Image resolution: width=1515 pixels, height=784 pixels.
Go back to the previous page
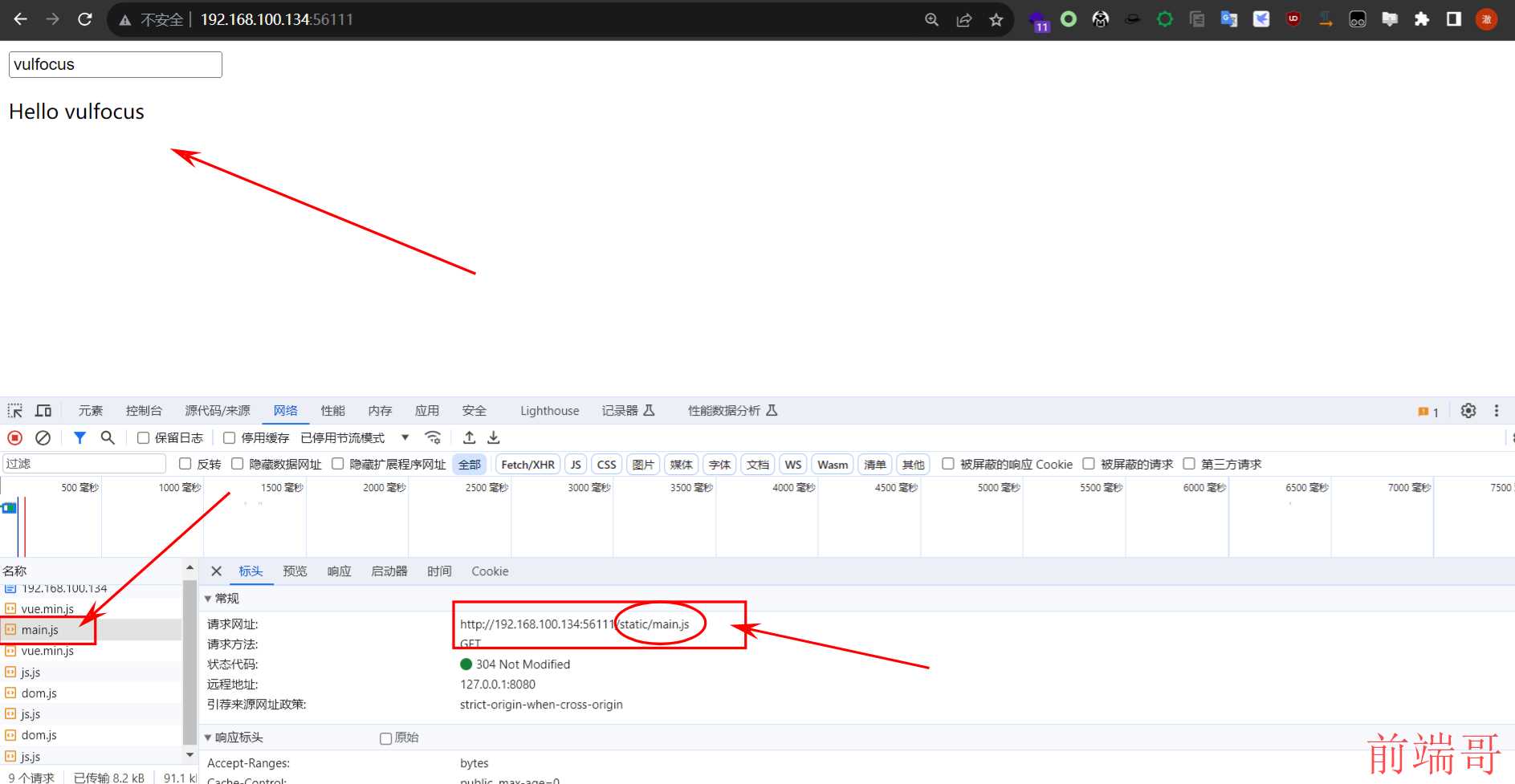click(20, 19)
